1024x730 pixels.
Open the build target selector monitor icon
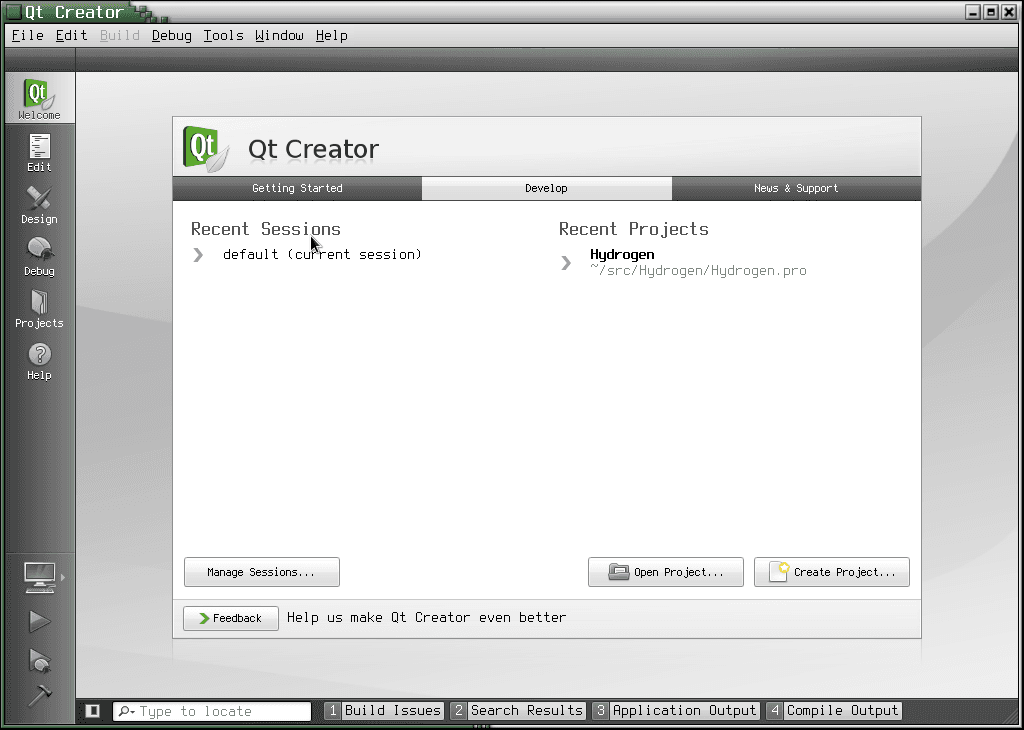40,577
